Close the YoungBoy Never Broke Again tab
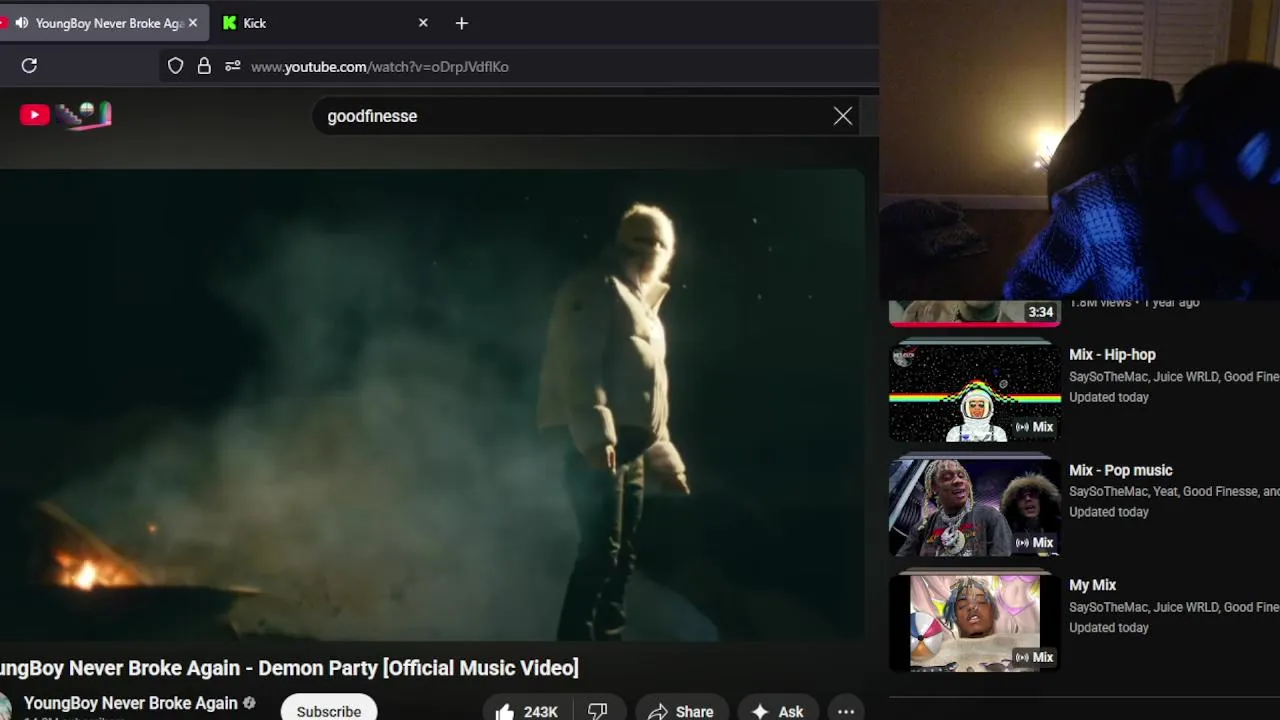 click(193, 23)
